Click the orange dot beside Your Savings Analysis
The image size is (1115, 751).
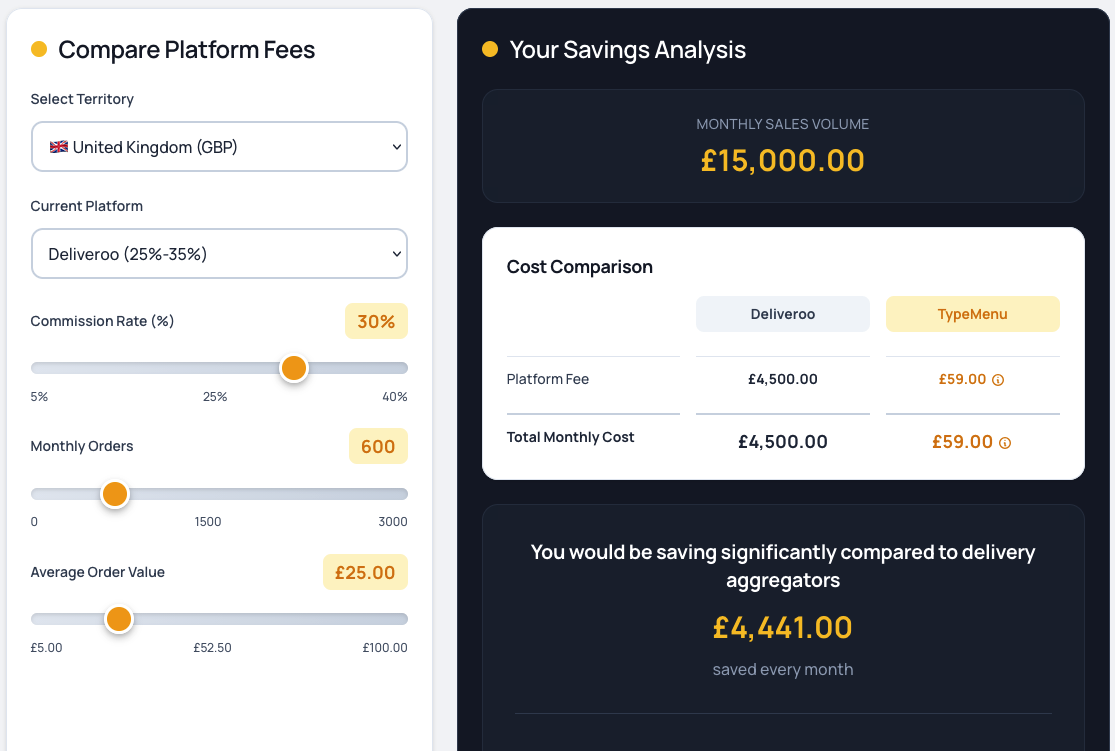489,48
